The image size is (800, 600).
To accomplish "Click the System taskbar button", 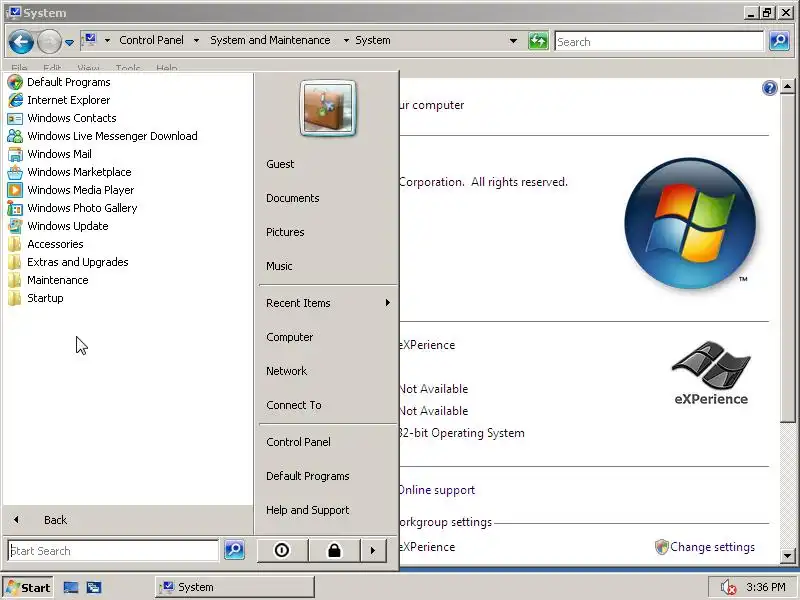I will pos(235,587).
